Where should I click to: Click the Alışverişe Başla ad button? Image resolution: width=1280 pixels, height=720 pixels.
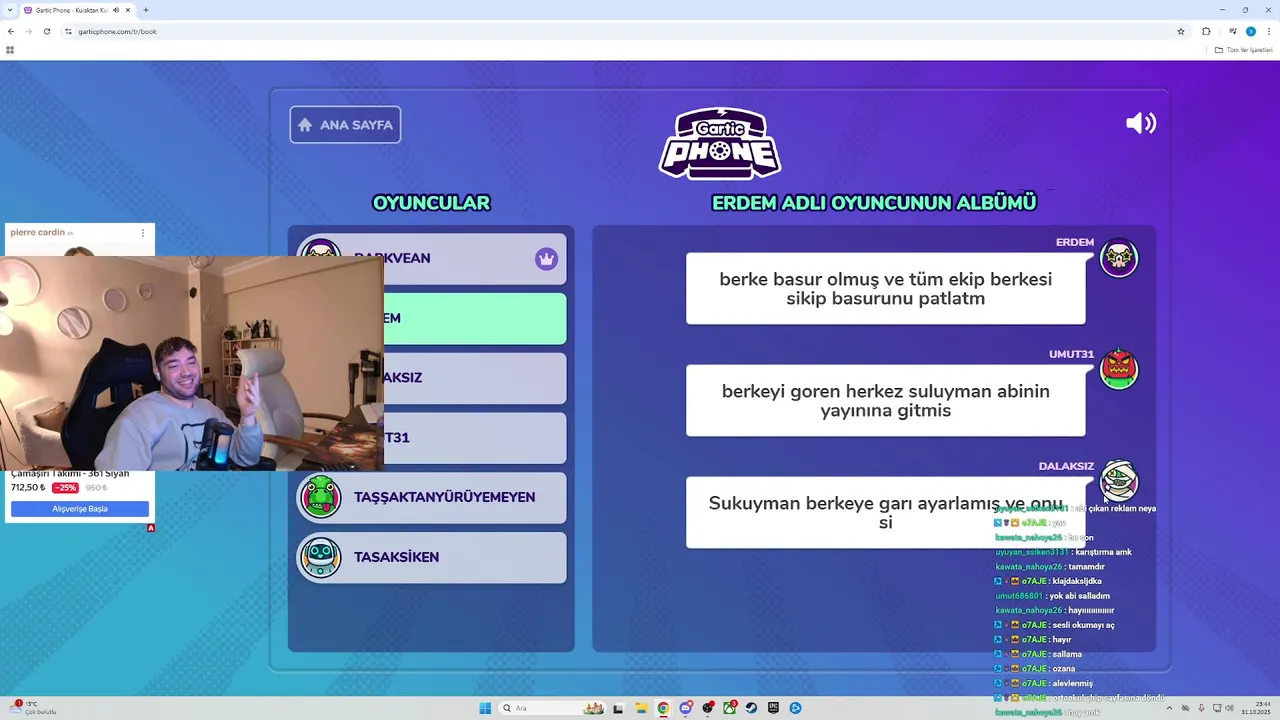[80, 509]
